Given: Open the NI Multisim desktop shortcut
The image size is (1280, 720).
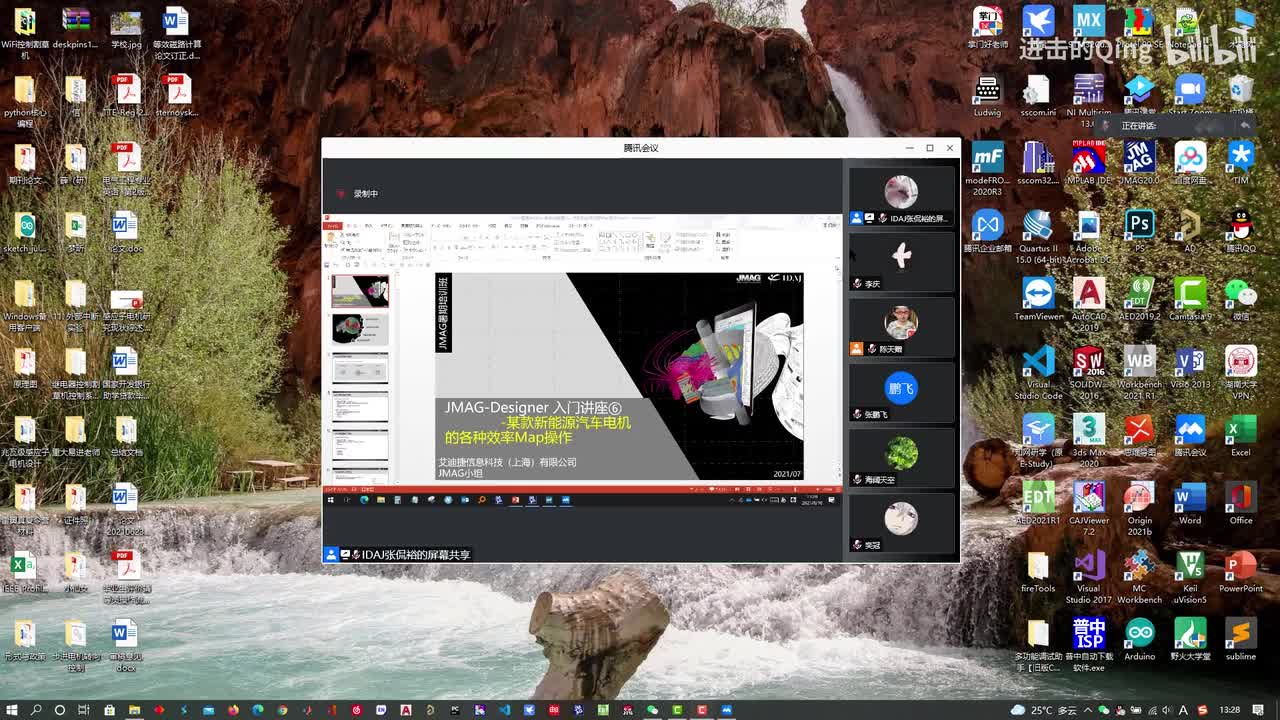Looking at the screenshot, I should tap(1088, 101).
